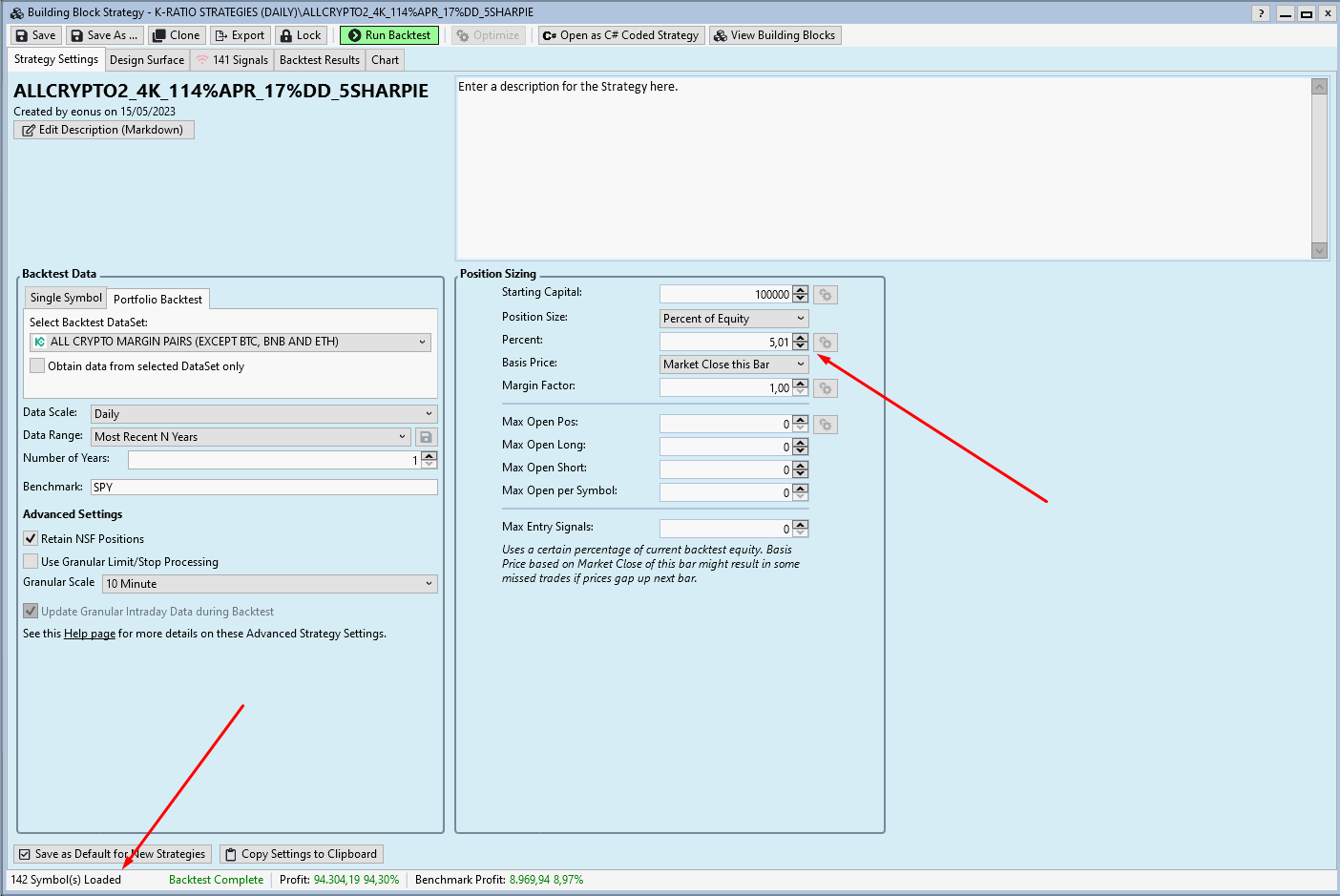This screenshot has height=896, width=1340.
Task: Open the View Building Blocks window
Action: [x=775, y=35]
